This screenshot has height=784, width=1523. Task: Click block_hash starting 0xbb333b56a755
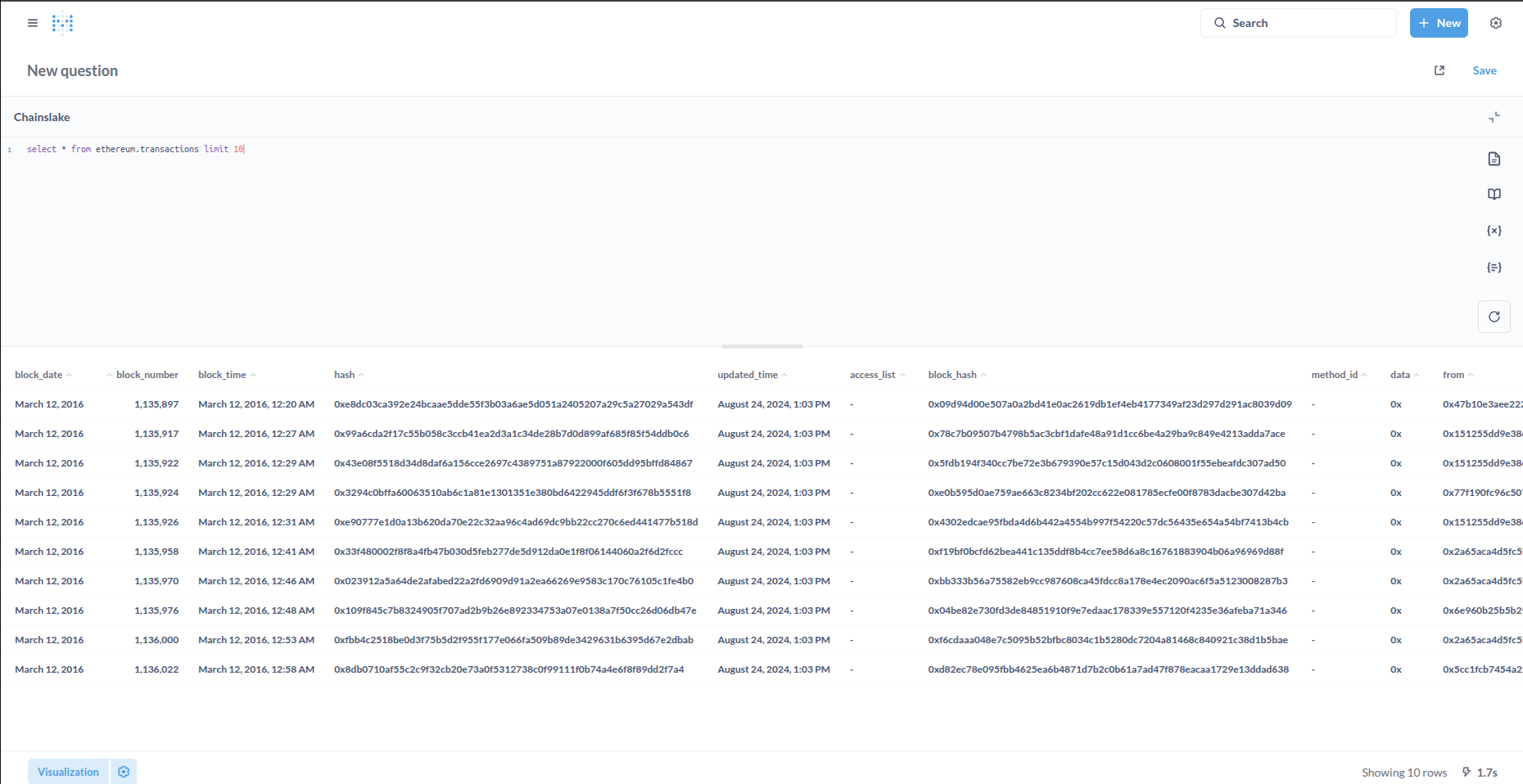point(1108,581)
